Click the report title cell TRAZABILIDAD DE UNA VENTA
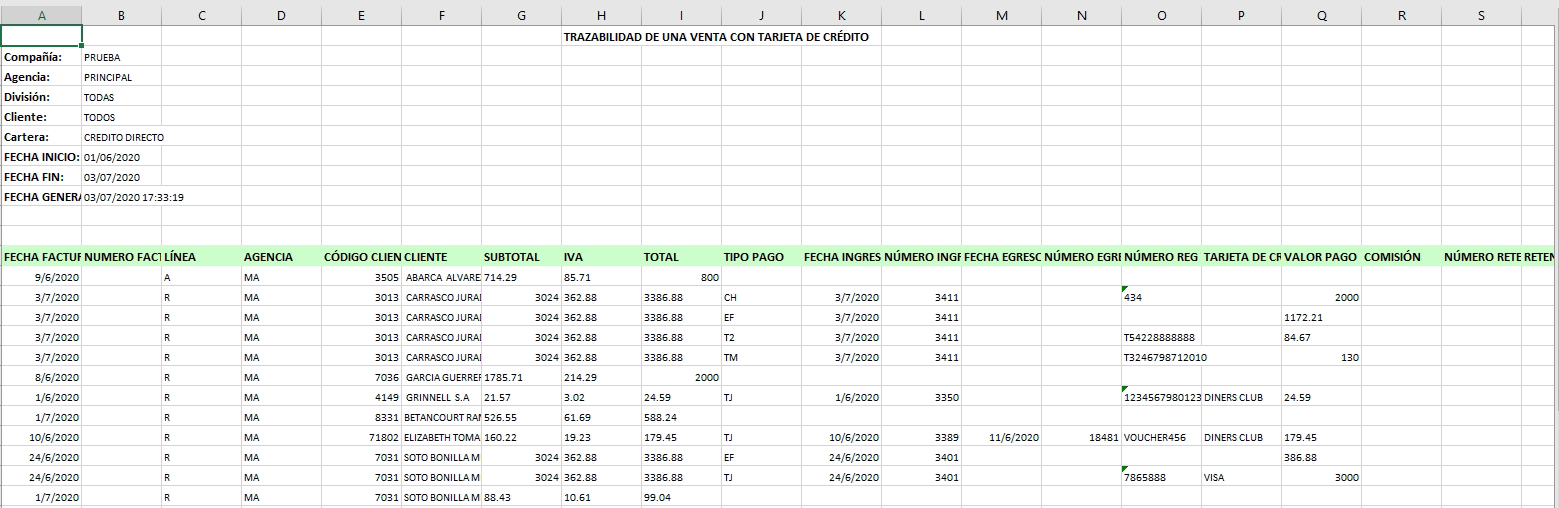 pyautogui.click(x=715, y=37)
